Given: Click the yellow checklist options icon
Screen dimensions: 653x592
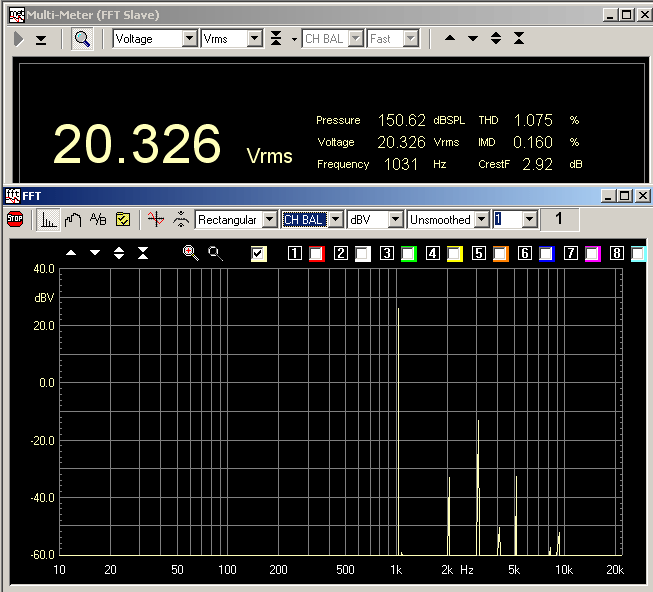Looking at the screenshot, I should tap(123, 219).
